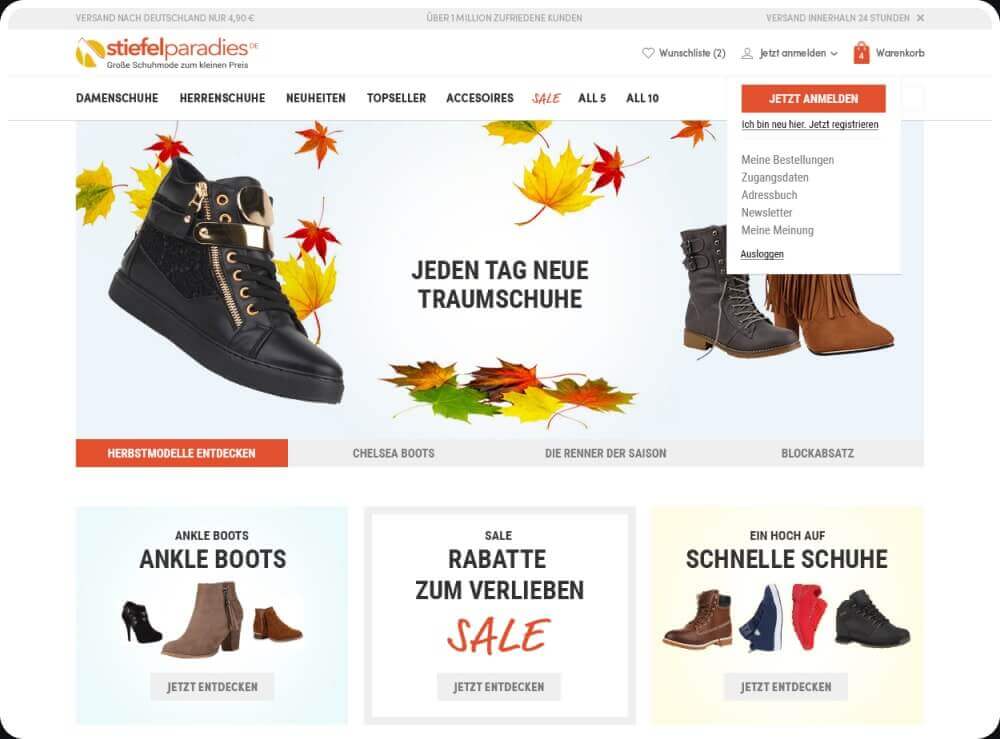
Task: Switch to Die Renner der Saison tab
Action: pyautogui.click(x=605, y=453)
